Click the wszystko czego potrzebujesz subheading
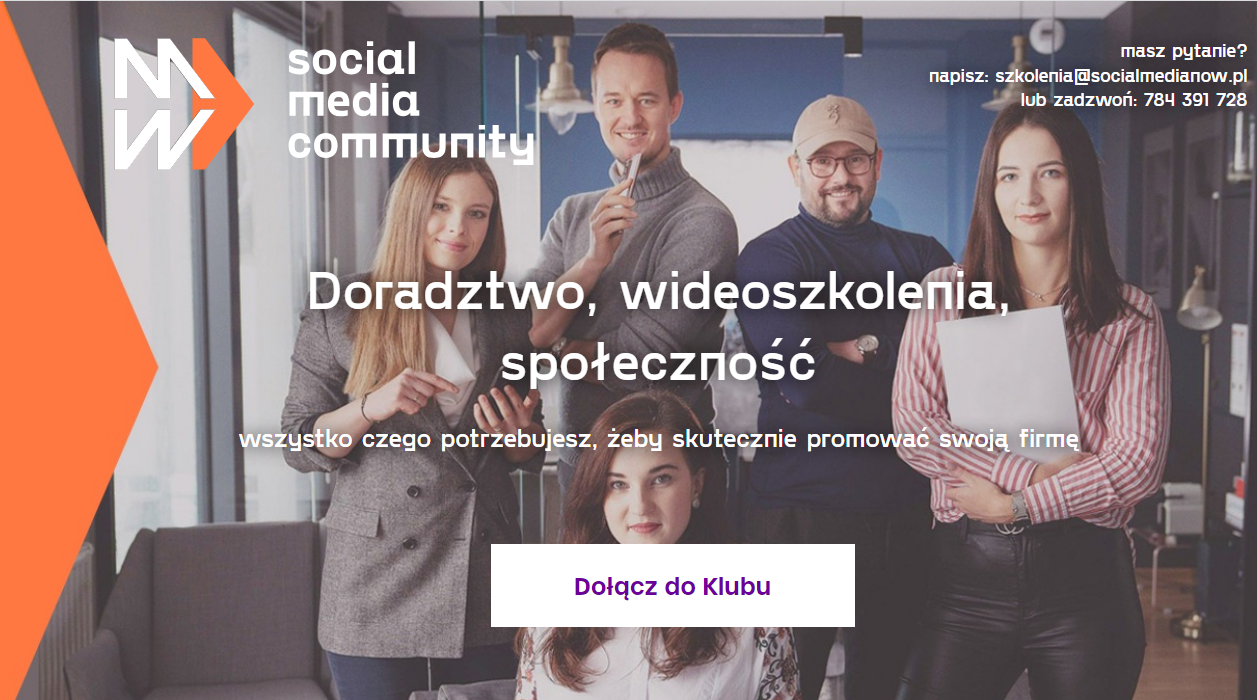The width and height of the screenshot is (1257, 700). click(x=659, y=440)
